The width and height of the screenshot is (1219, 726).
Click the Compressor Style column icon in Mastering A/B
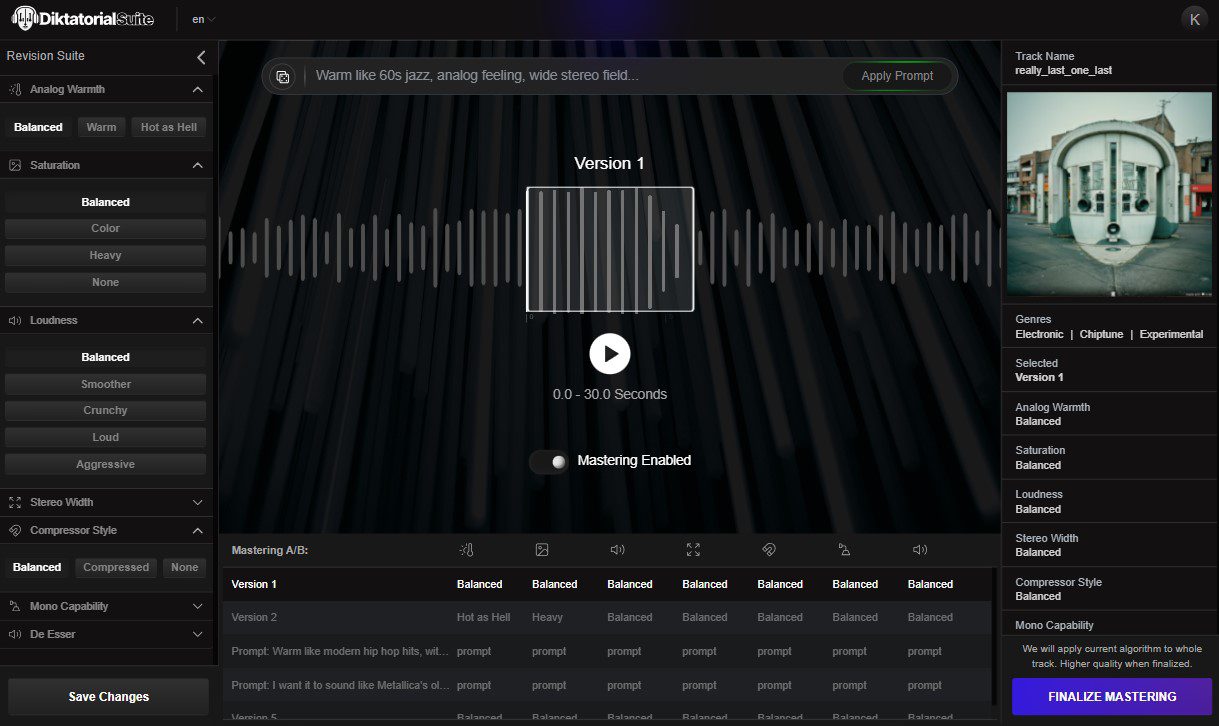(769, 550)
